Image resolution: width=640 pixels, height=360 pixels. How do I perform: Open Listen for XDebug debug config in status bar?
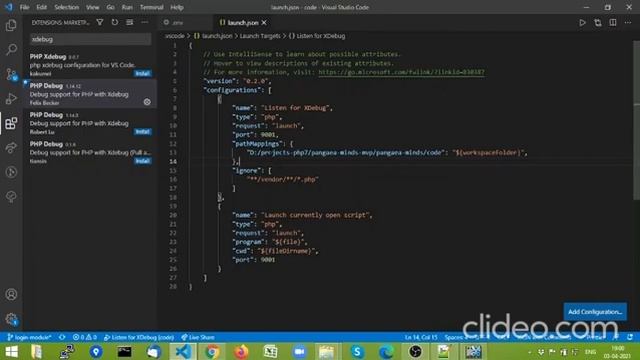139,337
